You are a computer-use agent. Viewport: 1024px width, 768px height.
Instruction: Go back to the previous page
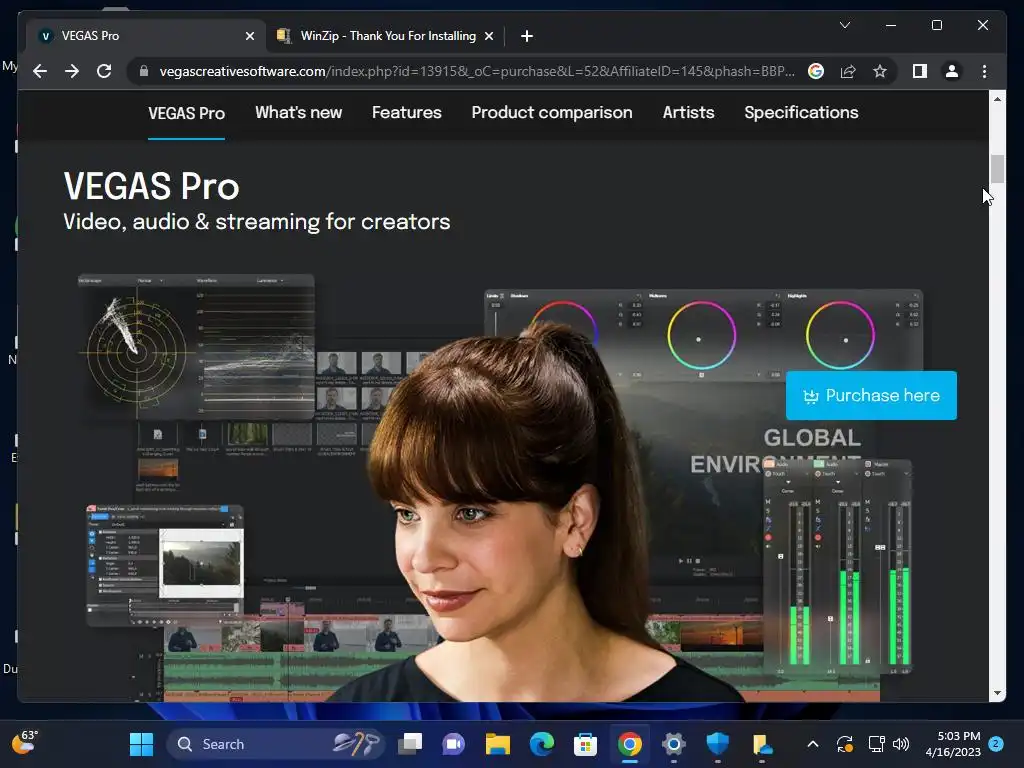click(x=40, y=71)
